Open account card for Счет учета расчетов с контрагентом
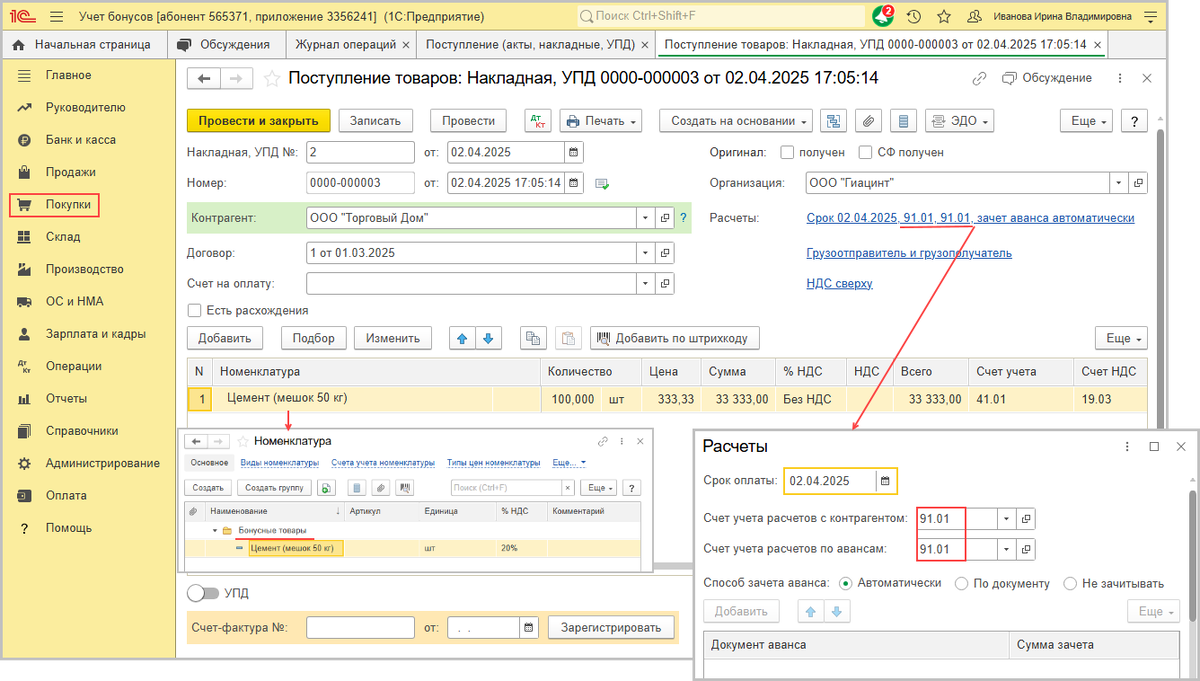 pos(1025,519)
